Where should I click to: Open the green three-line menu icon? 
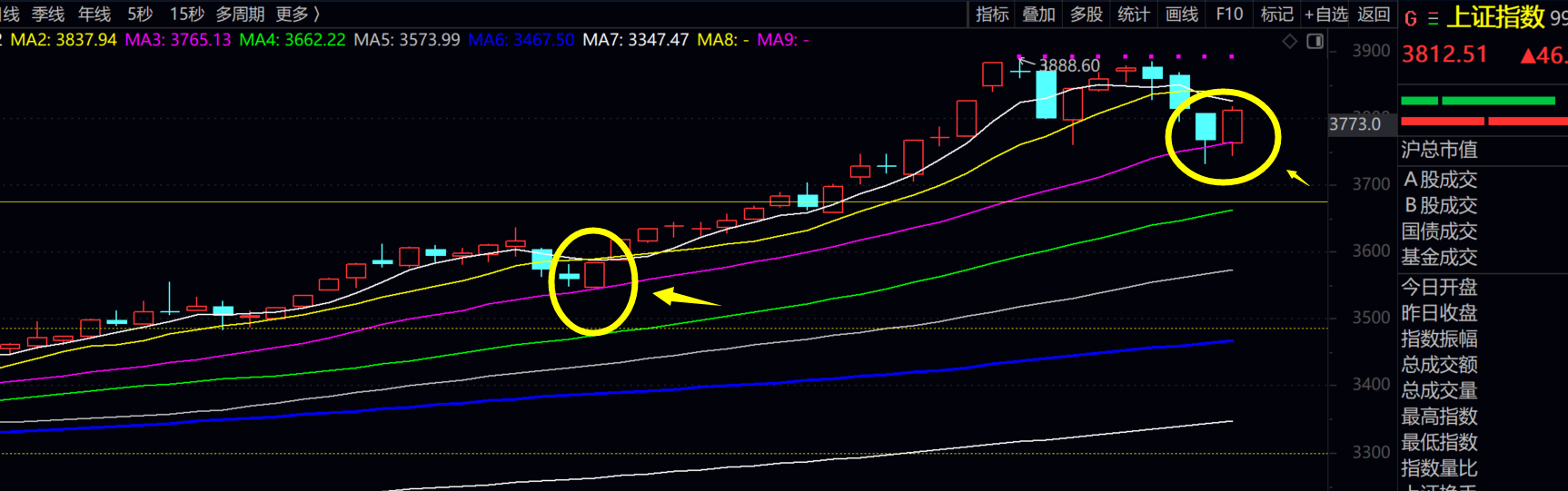tap(1433, 19)
